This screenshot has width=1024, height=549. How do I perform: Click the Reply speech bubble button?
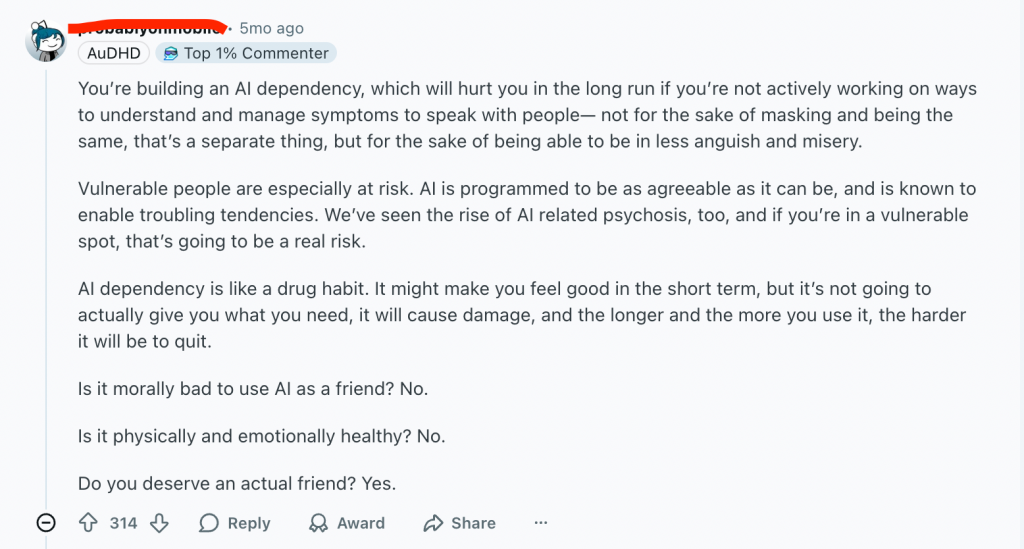pyautogui.click(x=235, y=523)
